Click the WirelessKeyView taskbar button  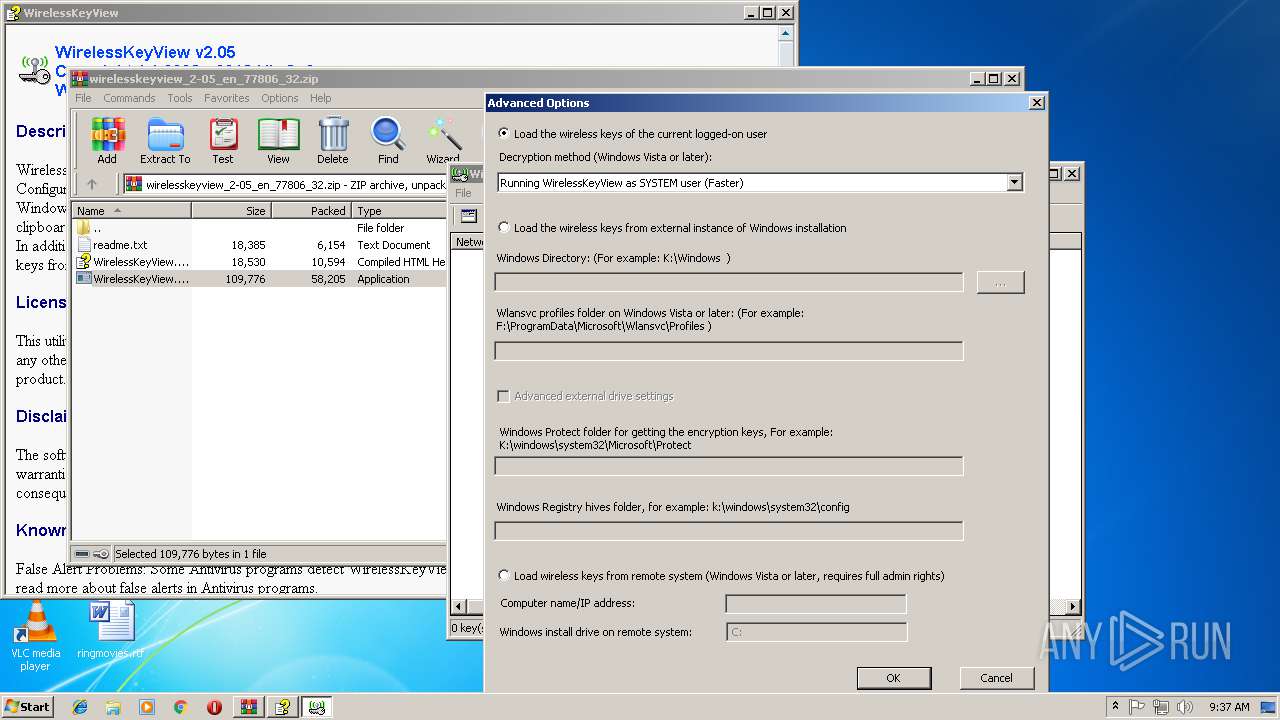(317, 707)
